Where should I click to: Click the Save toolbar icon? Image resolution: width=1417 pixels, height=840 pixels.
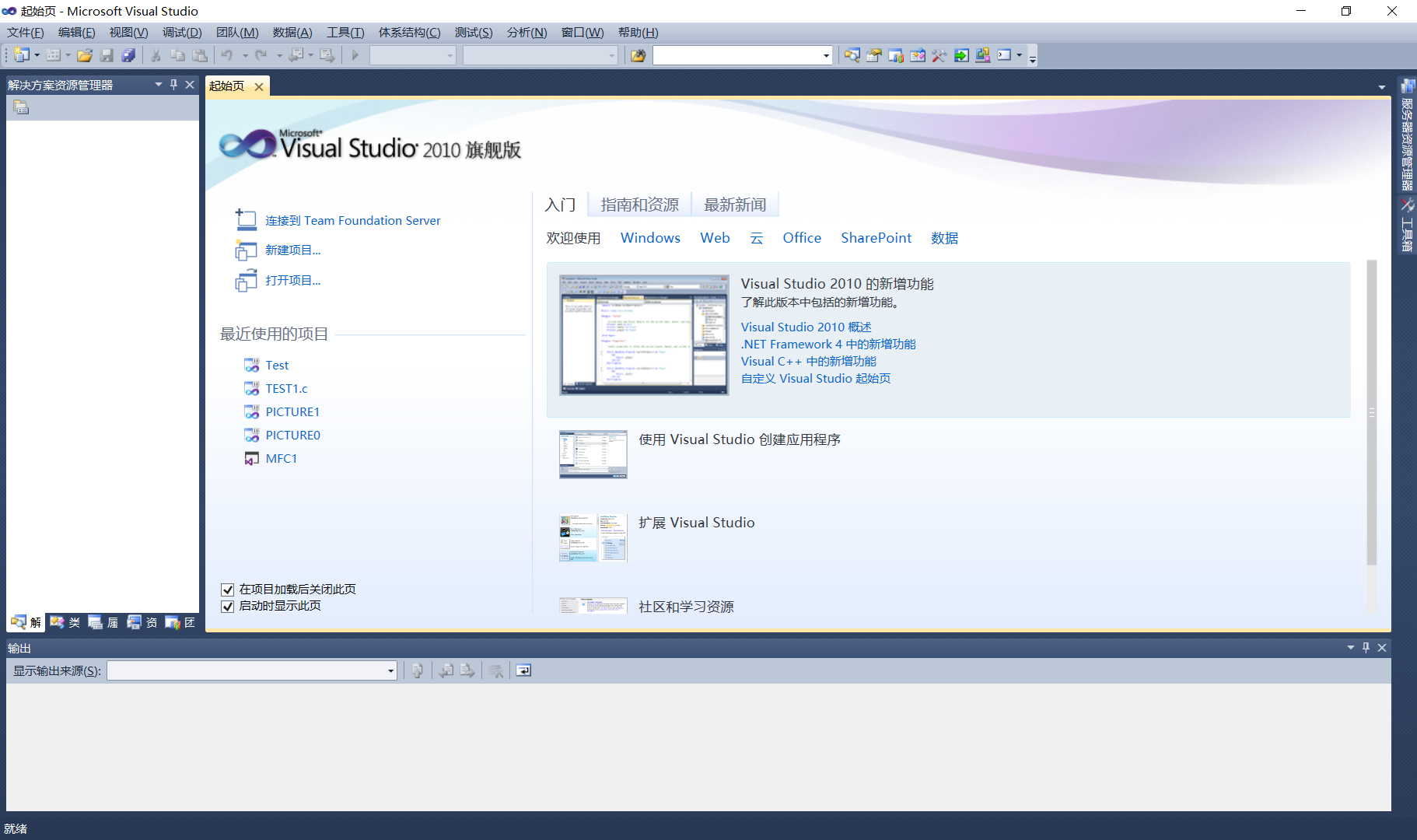(x=107, y=55)
